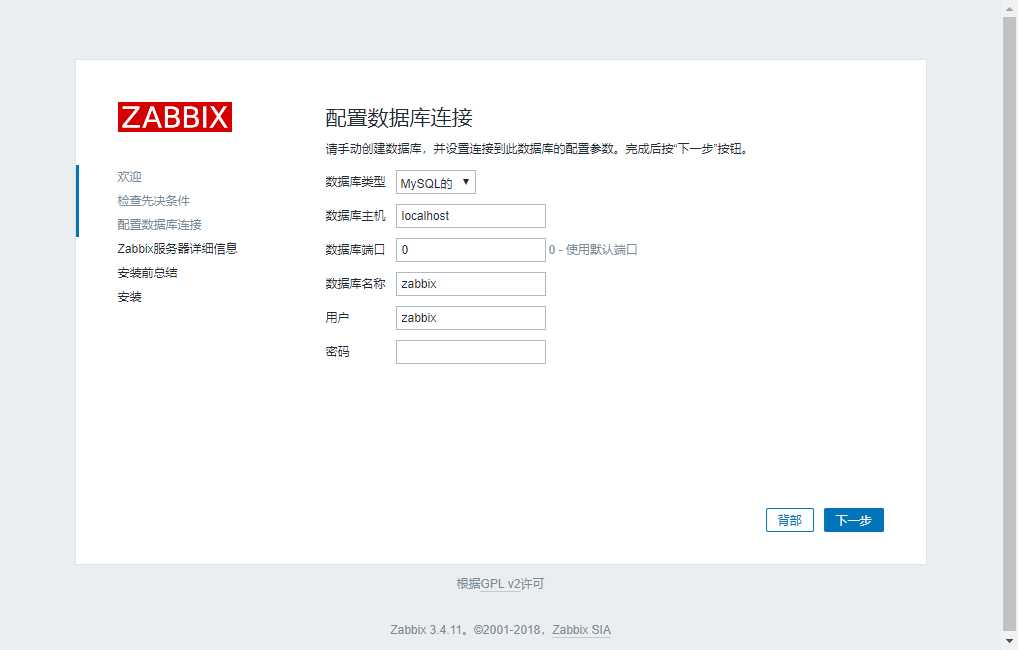Focus the database host field localhost
Screen dimensions: 1018x650
(x=471, y=216)
